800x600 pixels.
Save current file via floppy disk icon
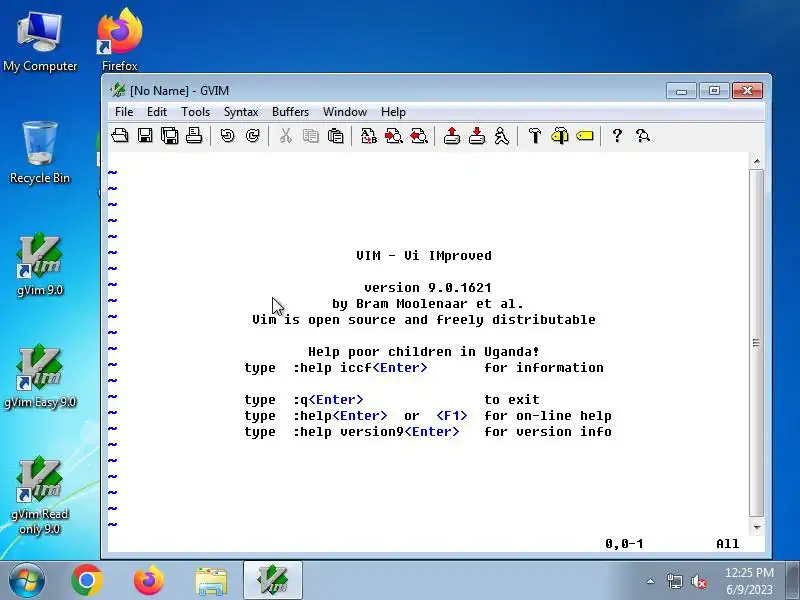tap(145, 136)
